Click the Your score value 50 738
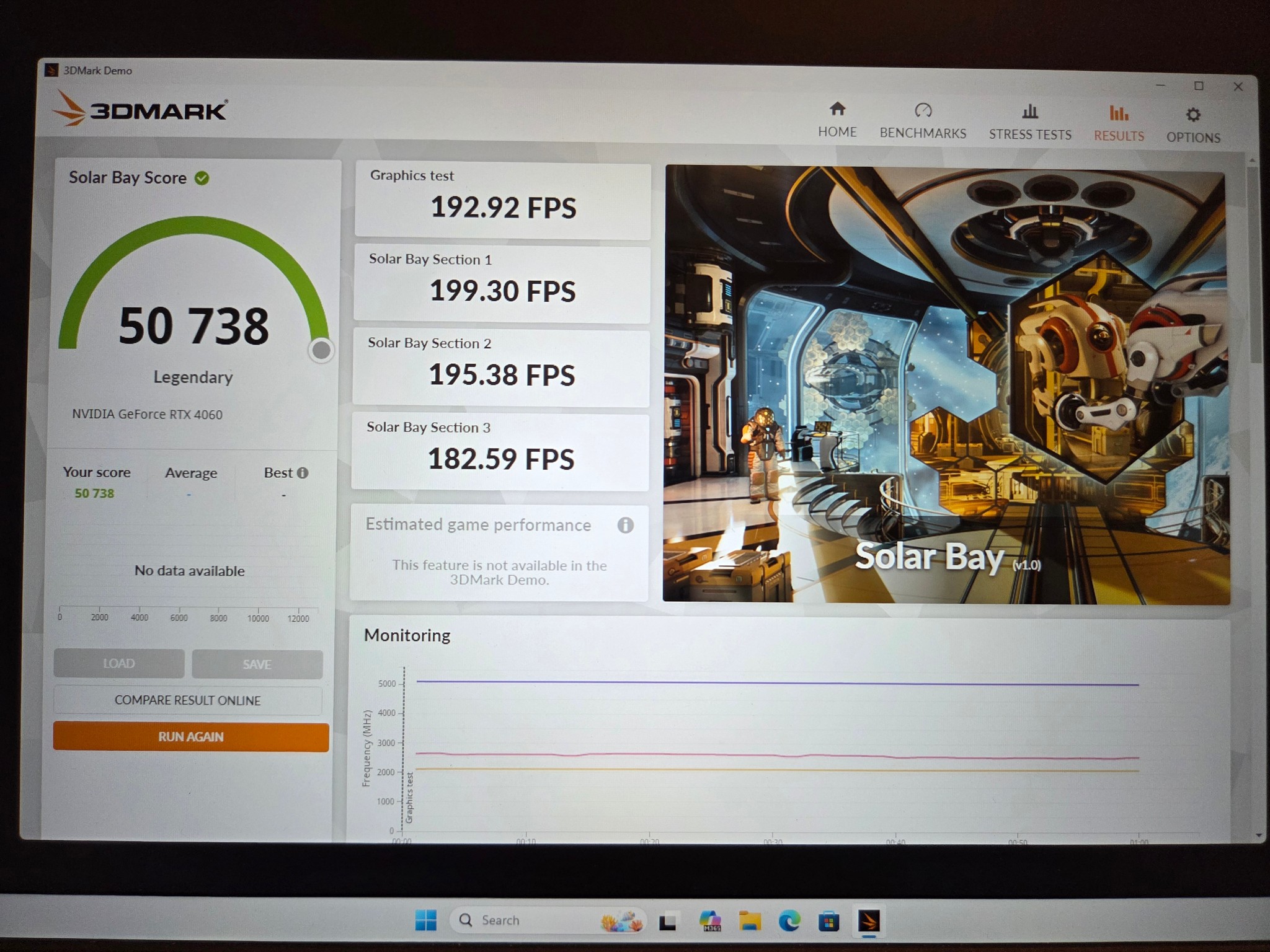The height and width of the screenshot is (952, 1270). coord(94,493)
